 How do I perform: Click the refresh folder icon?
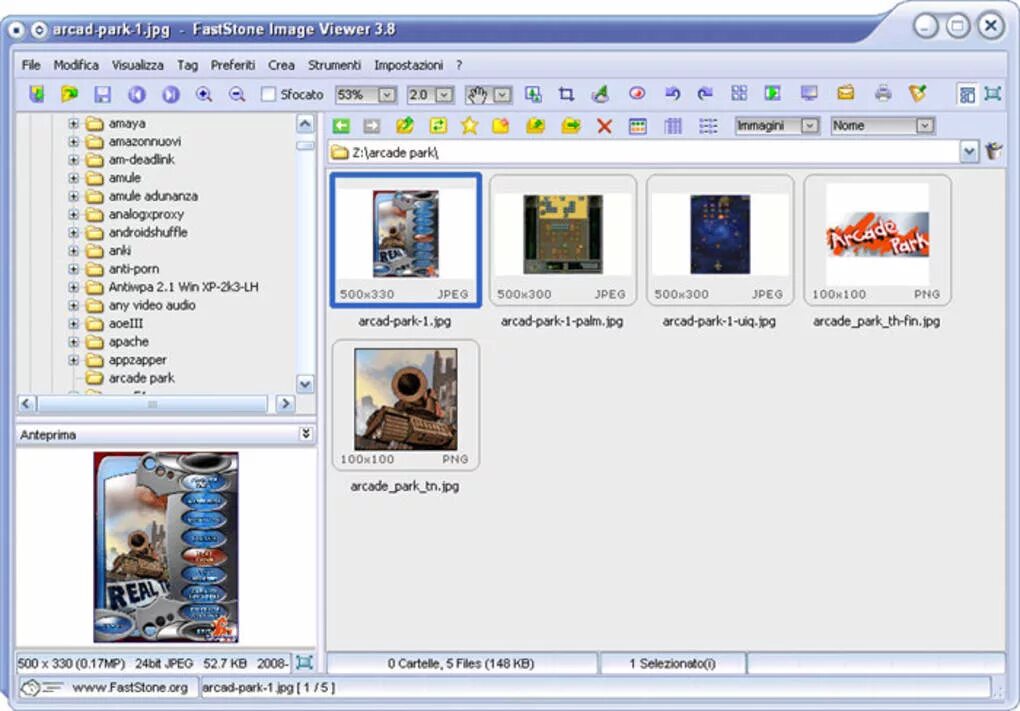coord(438,126)
